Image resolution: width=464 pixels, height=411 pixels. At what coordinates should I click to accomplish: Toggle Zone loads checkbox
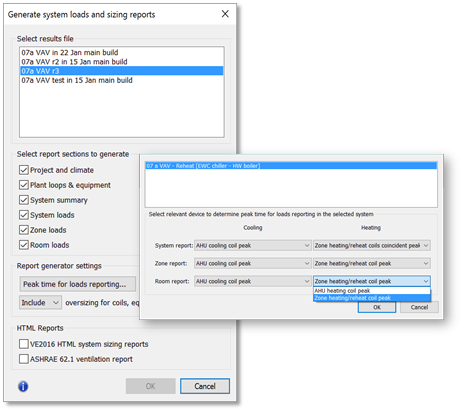[24, 230]
